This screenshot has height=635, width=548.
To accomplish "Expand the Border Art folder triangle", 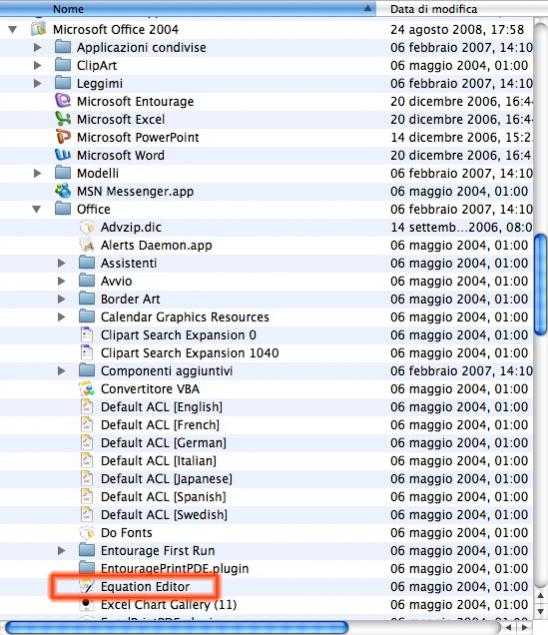I will 61,298.
